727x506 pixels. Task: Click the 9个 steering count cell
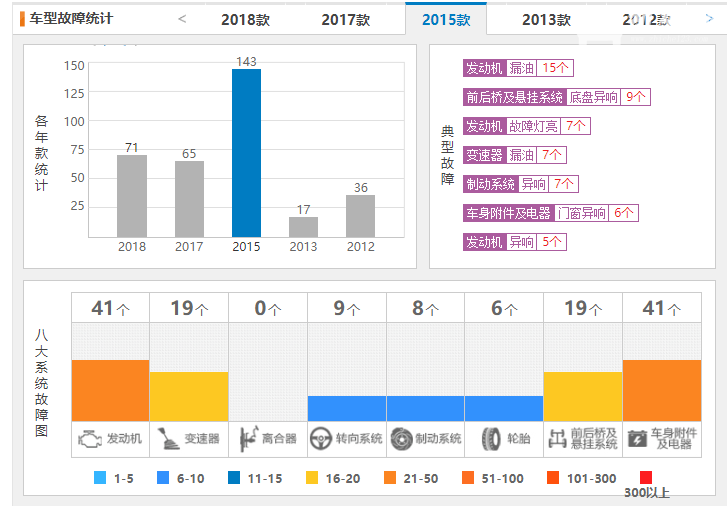(347, 308)
